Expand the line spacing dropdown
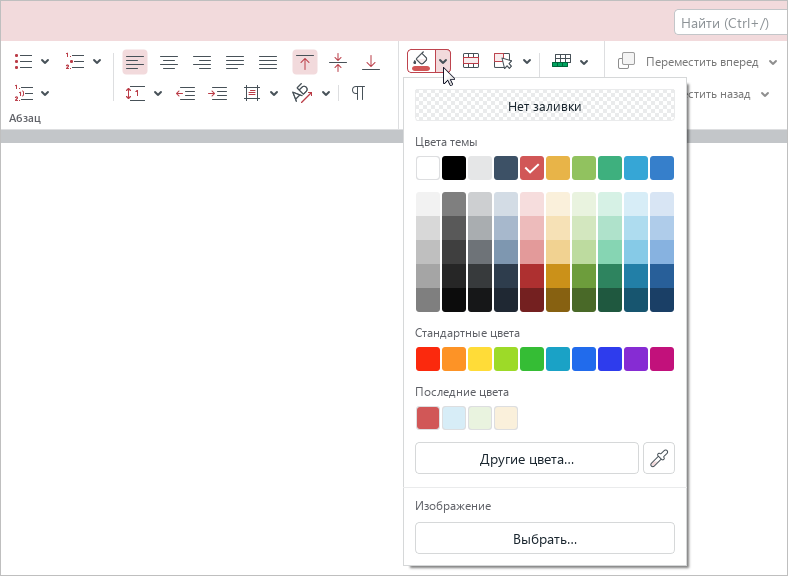This screenshot has width=788, height=576. (157, 93)
